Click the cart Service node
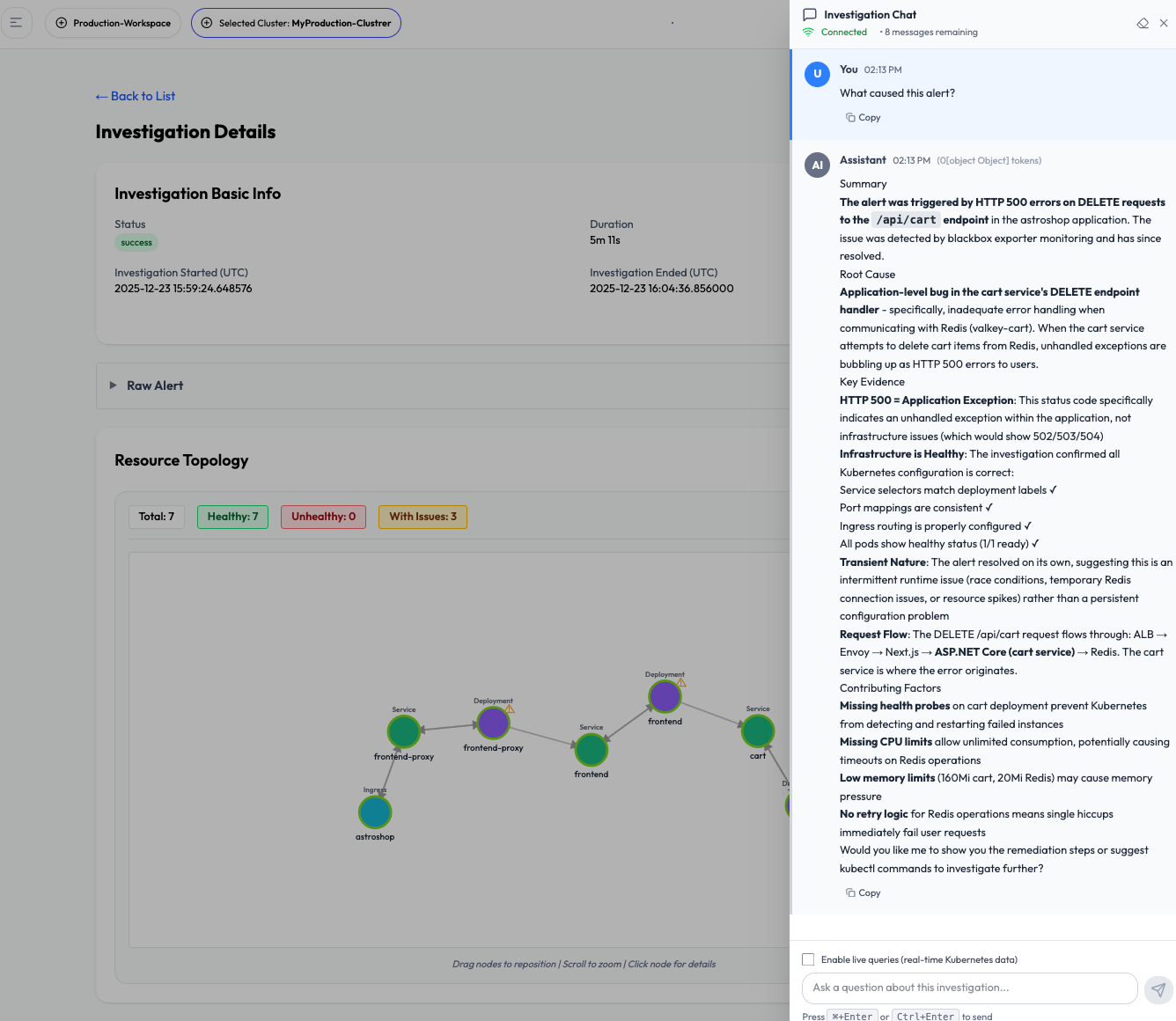Viewport: 1176px width, 1021px height. [758, 731]
